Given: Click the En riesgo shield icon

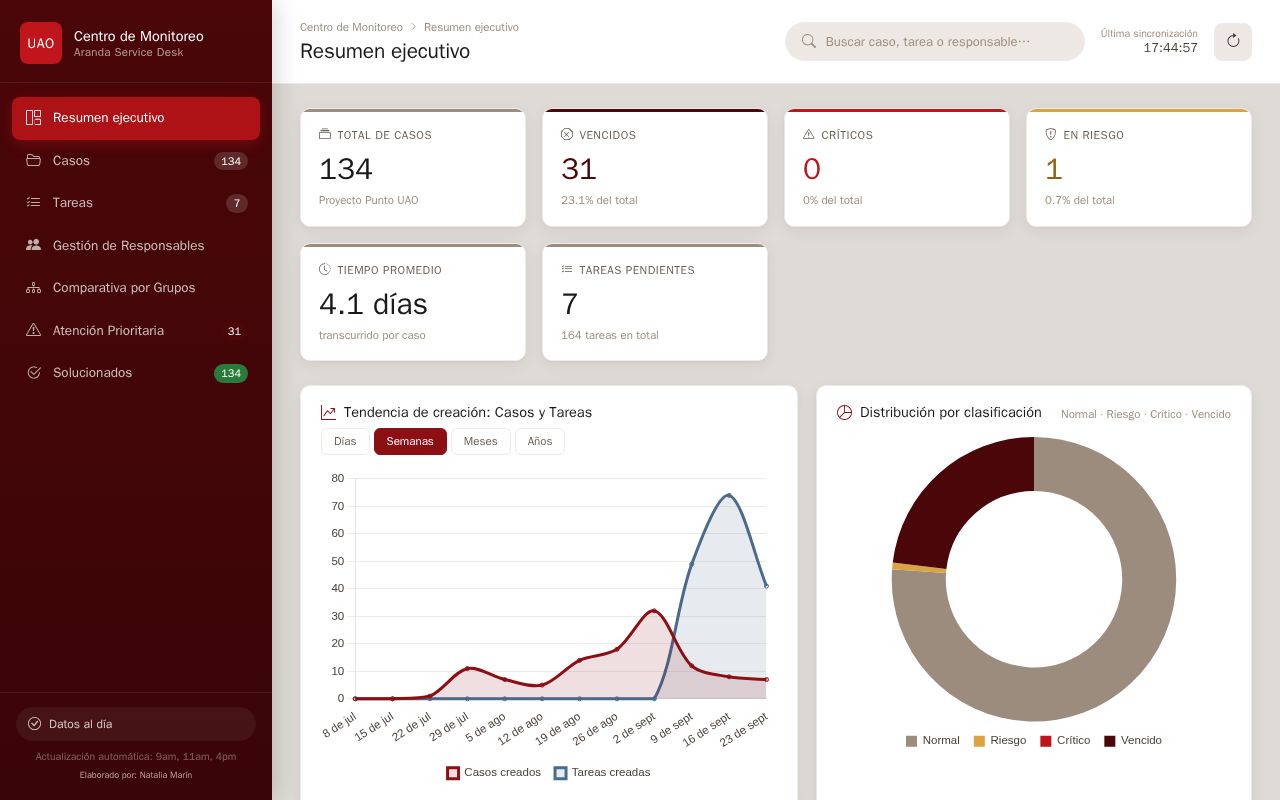Looking at the screenshot, I should coord(1051,135).
